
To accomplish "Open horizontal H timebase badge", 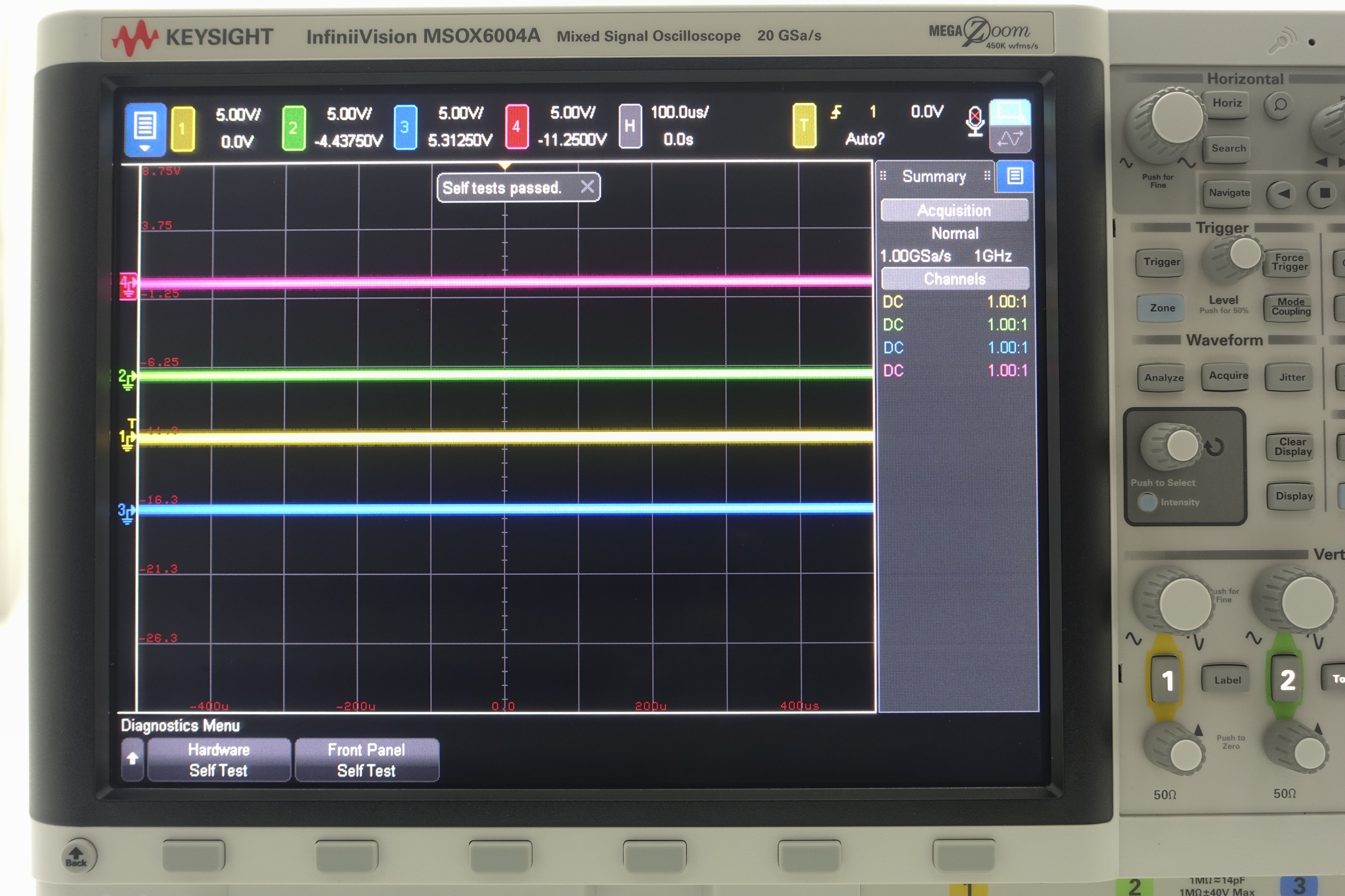I will point(630,126).
